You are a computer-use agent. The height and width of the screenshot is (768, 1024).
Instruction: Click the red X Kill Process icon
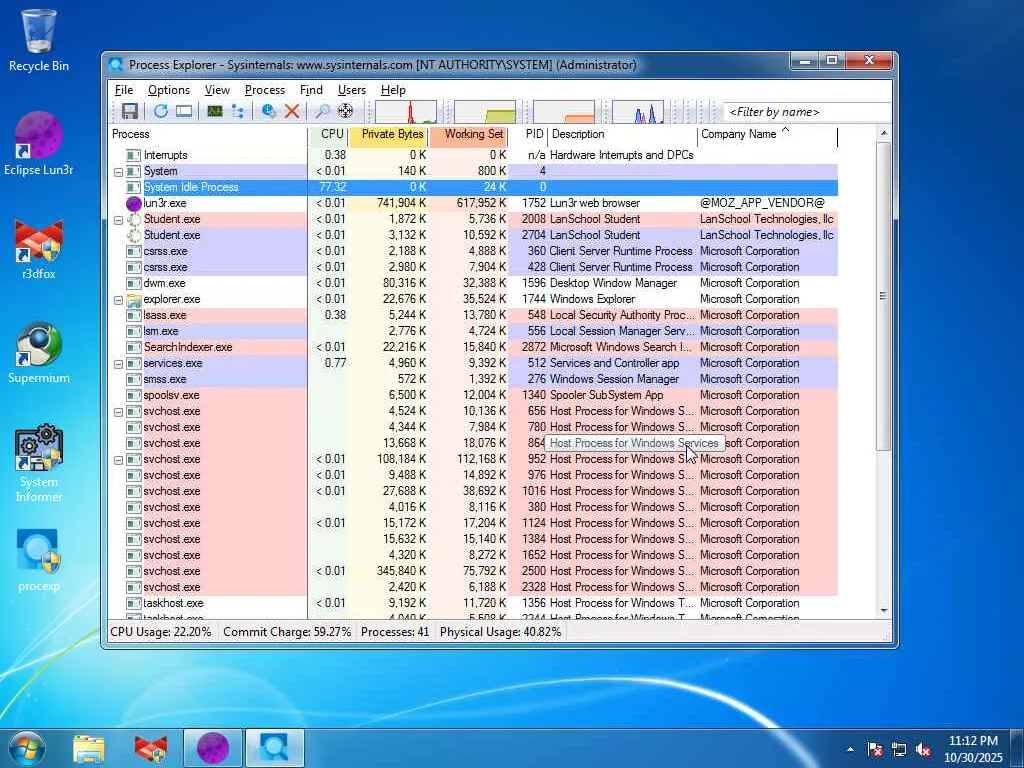pyautogui.click(x=292, y=111)
